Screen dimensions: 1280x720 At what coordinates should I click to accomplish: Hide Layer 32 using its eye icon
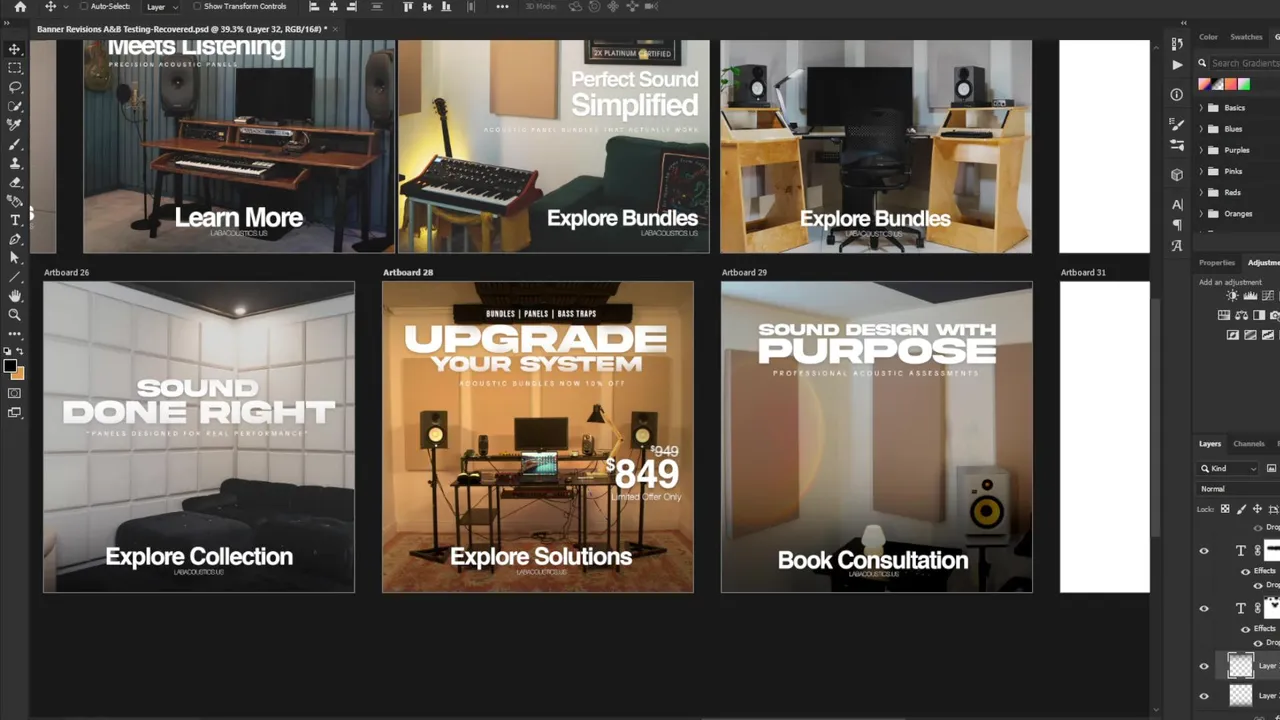(x=1204, y=666)
